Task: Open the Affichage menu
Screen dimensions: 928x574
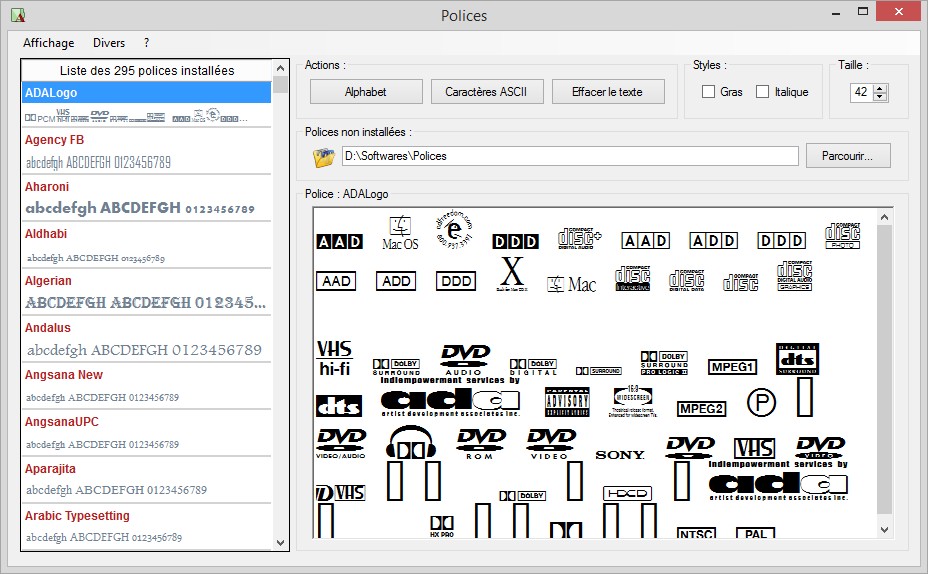Action: click(49, 43)
